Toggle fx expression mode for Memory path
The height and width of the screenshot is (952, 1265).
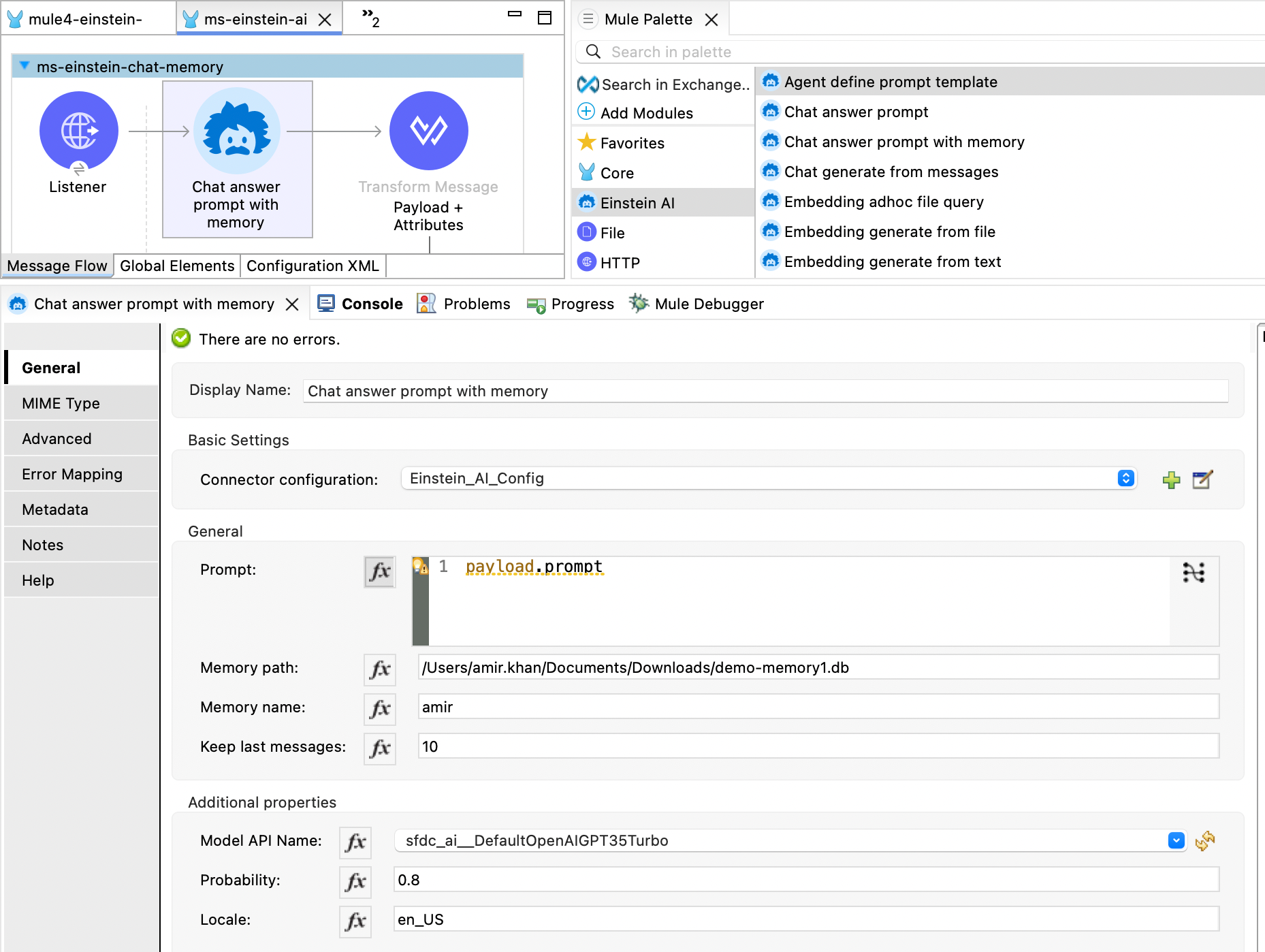click(380, 669)
